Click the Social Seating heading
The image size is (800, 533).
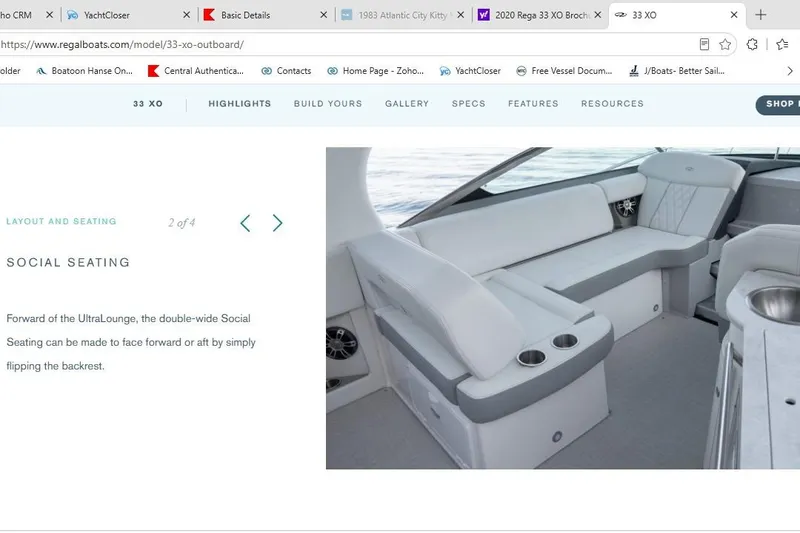click(x=68, y=262)
